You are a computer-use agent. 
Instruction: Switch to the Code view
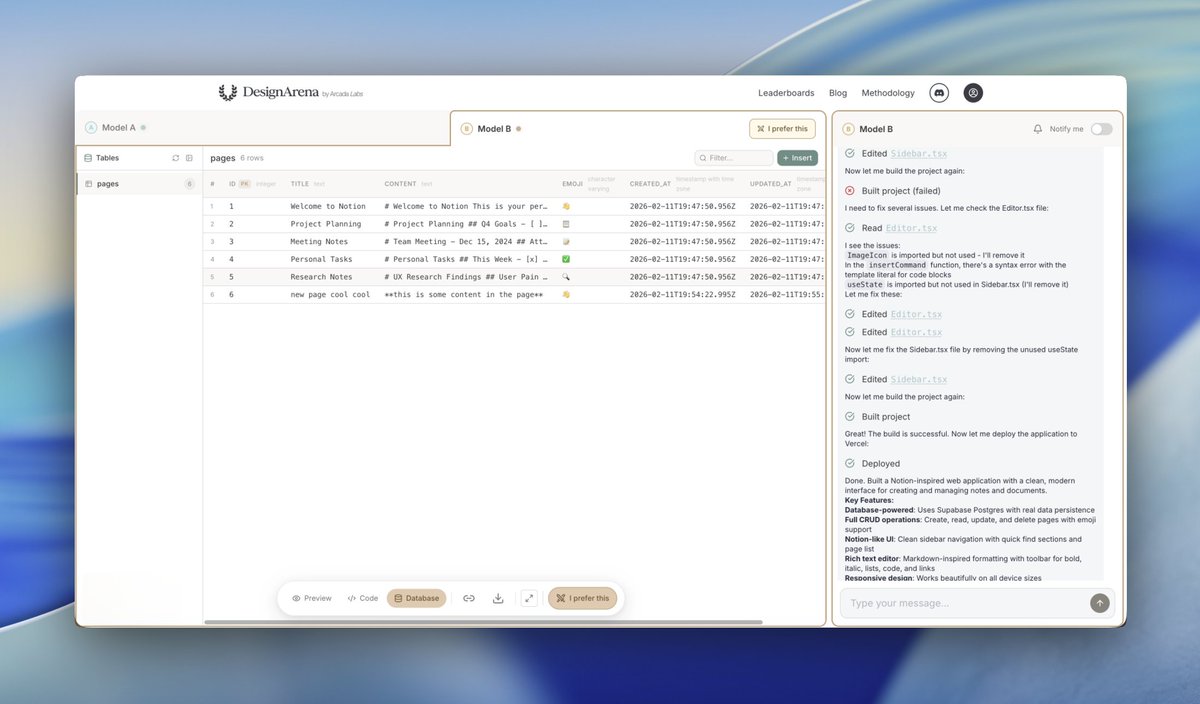pyautogui.click(x=362, y=597)
